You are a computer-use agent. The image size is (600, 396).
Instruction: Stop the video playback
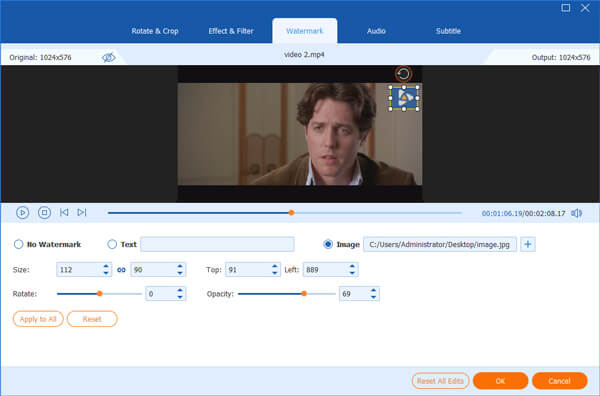[44, 212]
